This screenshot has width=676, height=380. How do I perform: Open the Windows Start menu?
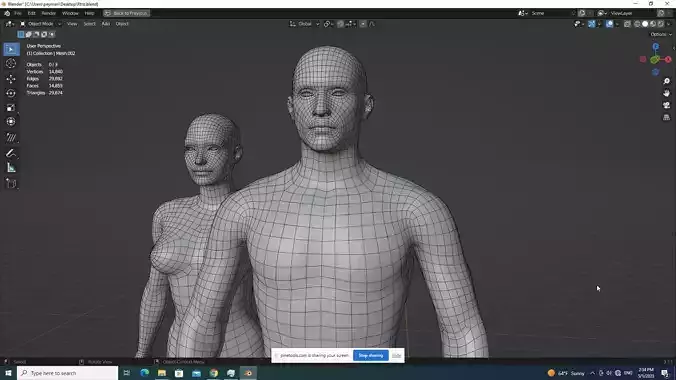8,373
